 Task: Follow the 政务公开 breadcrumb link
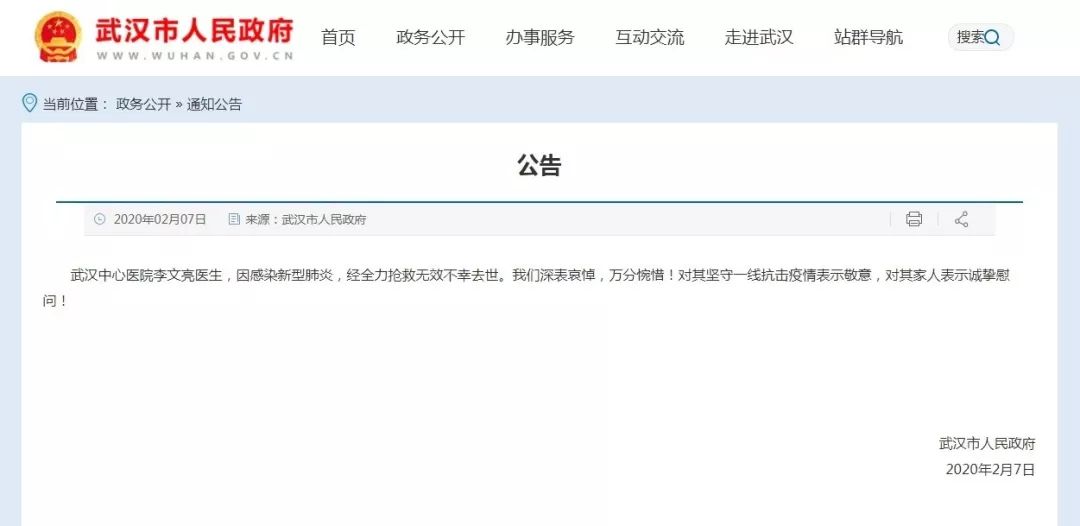pos(143,104)
